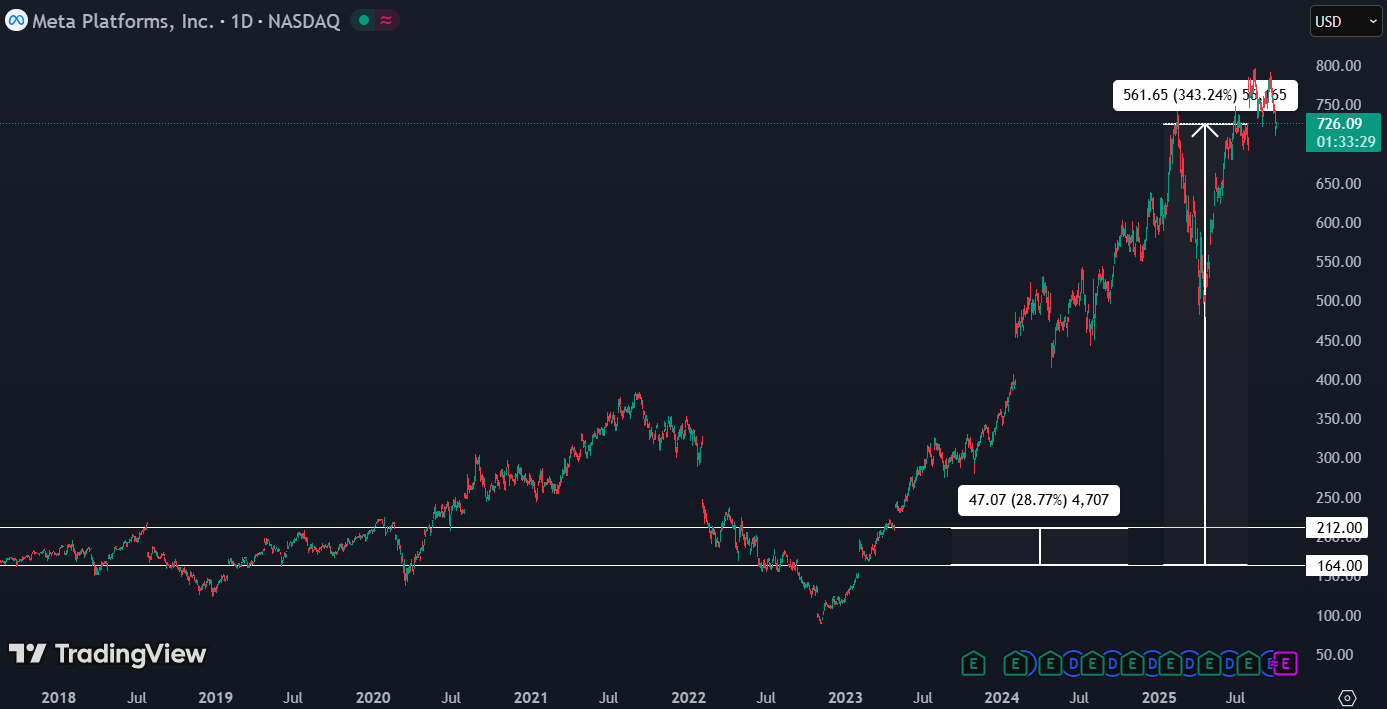Click the 800.00 price scale label
Image resolution: width=1387 pixels, height=709 pixels.
(x=1338, y=66)
